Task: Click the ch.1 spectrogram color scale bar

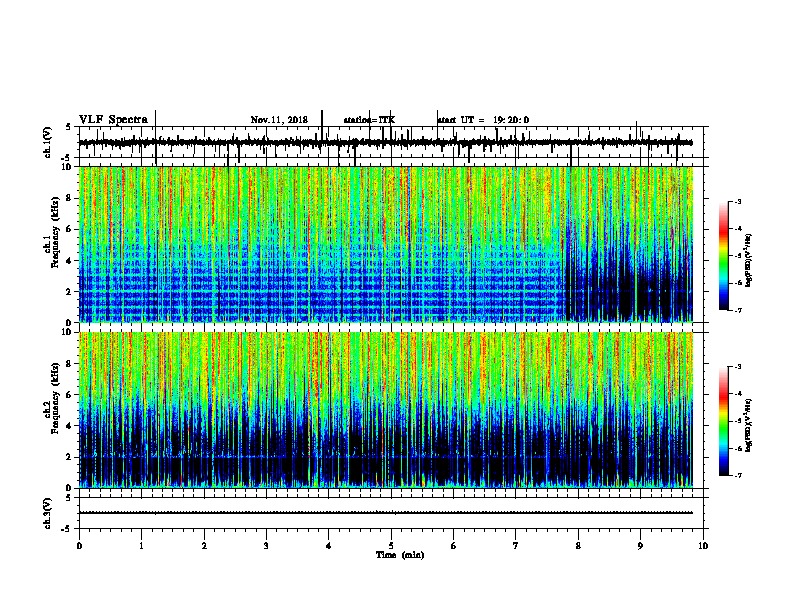Action: click(x=723, y=256)
